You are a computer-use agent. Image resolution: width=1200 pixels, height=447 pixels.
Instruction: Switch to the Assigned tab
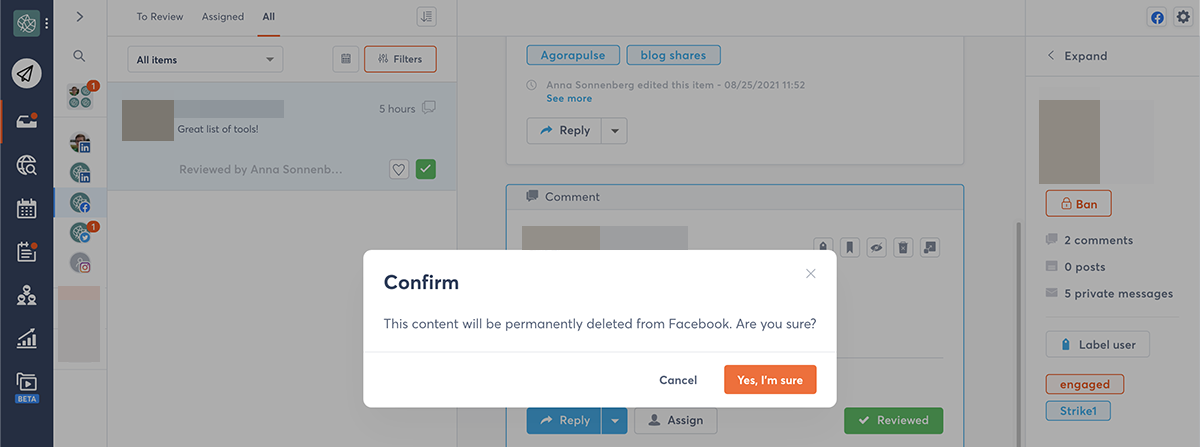222,17
